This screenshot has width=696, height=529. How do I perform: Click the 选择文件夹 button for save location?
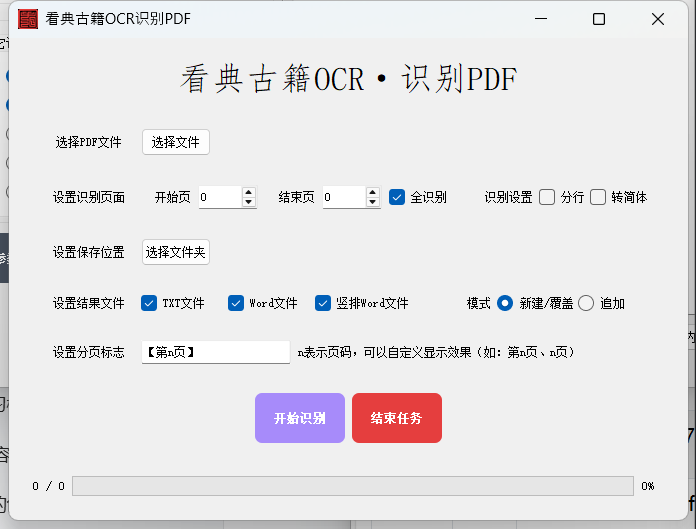176,252
